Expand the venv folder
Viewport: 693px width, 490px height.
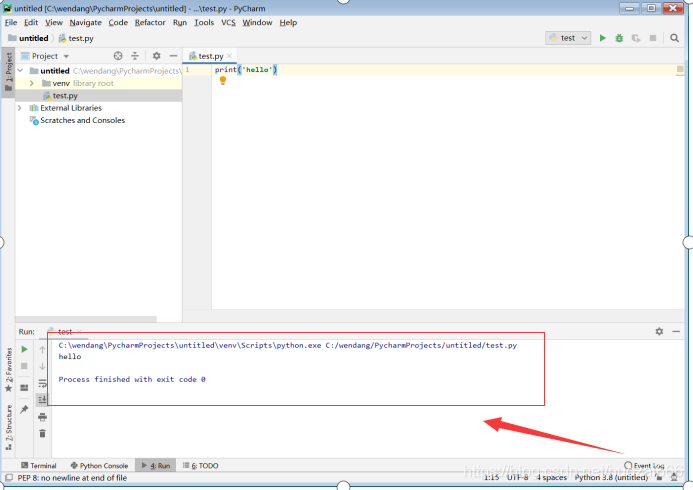click(32, 83)
